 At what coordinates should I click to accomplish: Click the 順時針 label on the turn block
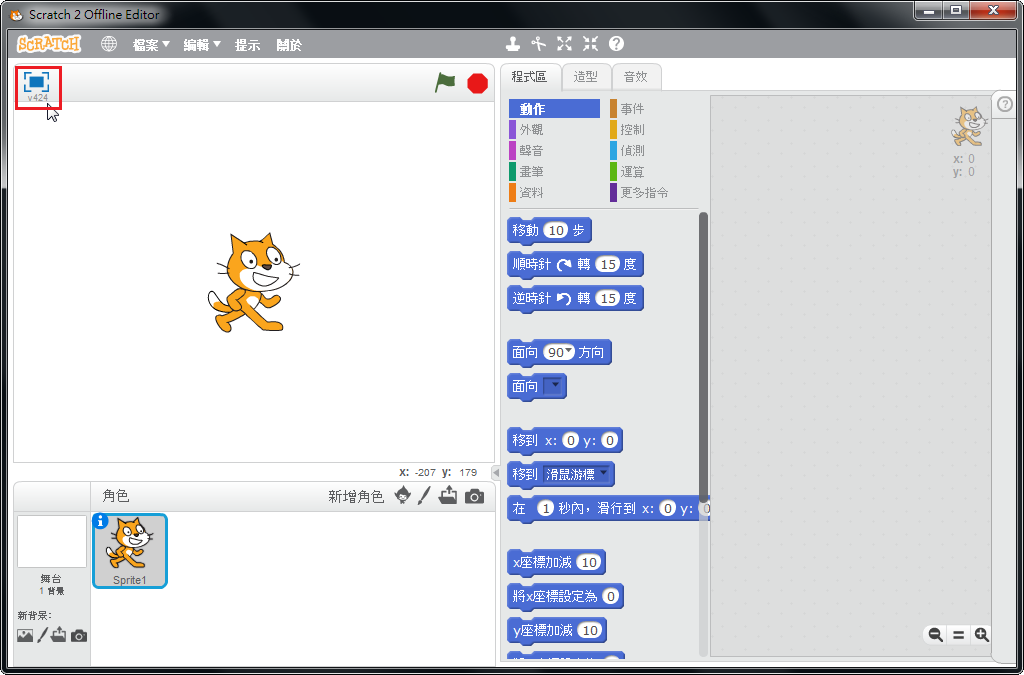click(532, 264)
